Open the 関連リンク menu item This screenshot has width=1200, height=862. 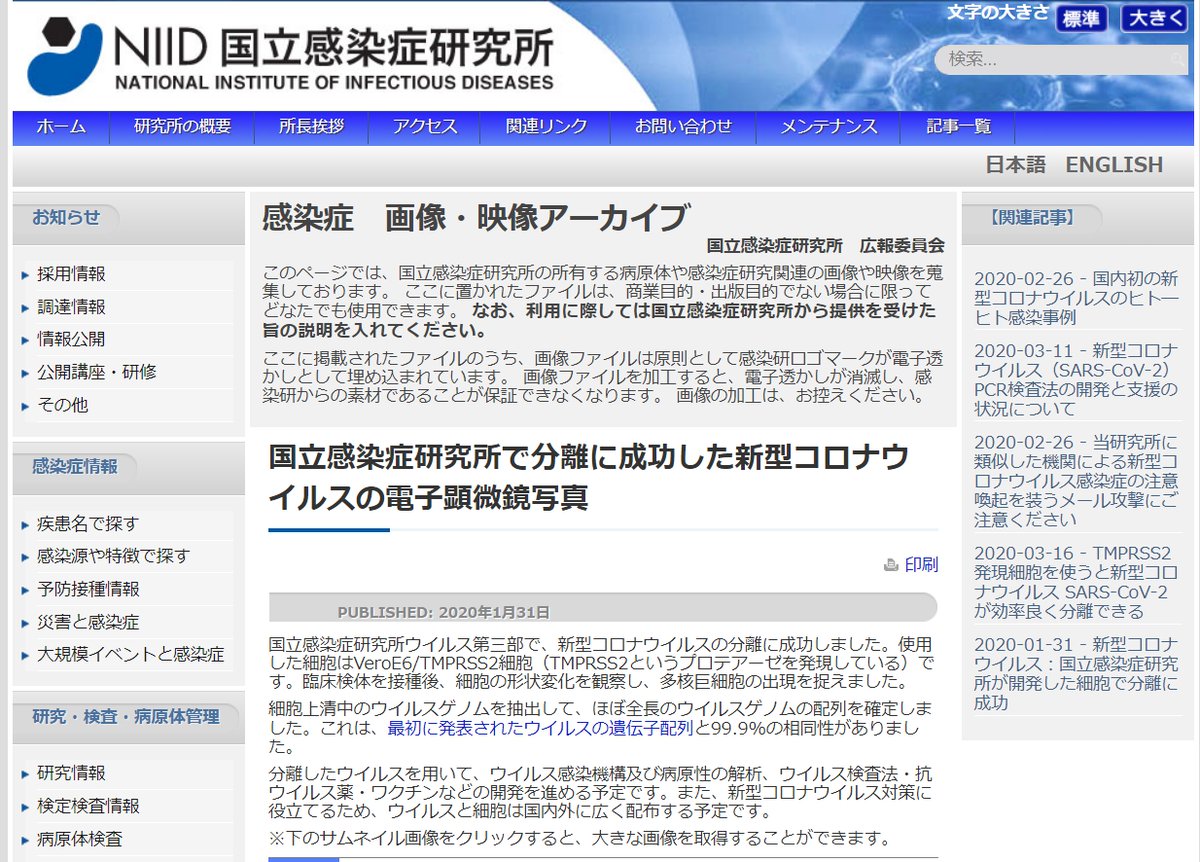click(546, 127)
